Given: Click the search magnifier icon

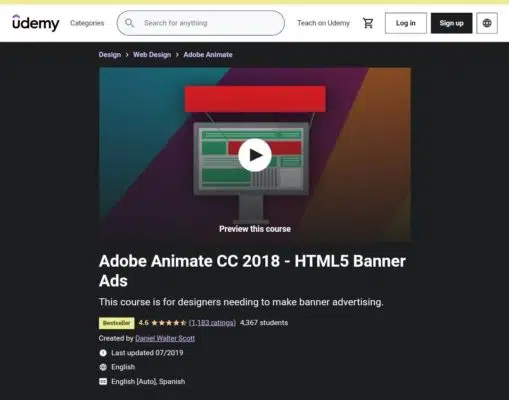Looking at the screenshot, I should (x=129, y=23).
